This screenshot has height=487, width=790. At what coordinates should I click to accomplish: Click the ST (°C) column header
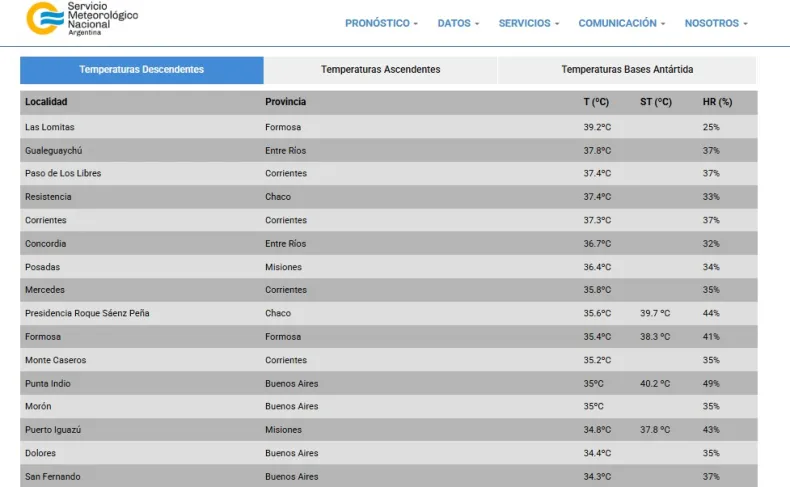(x=656, y=102)
